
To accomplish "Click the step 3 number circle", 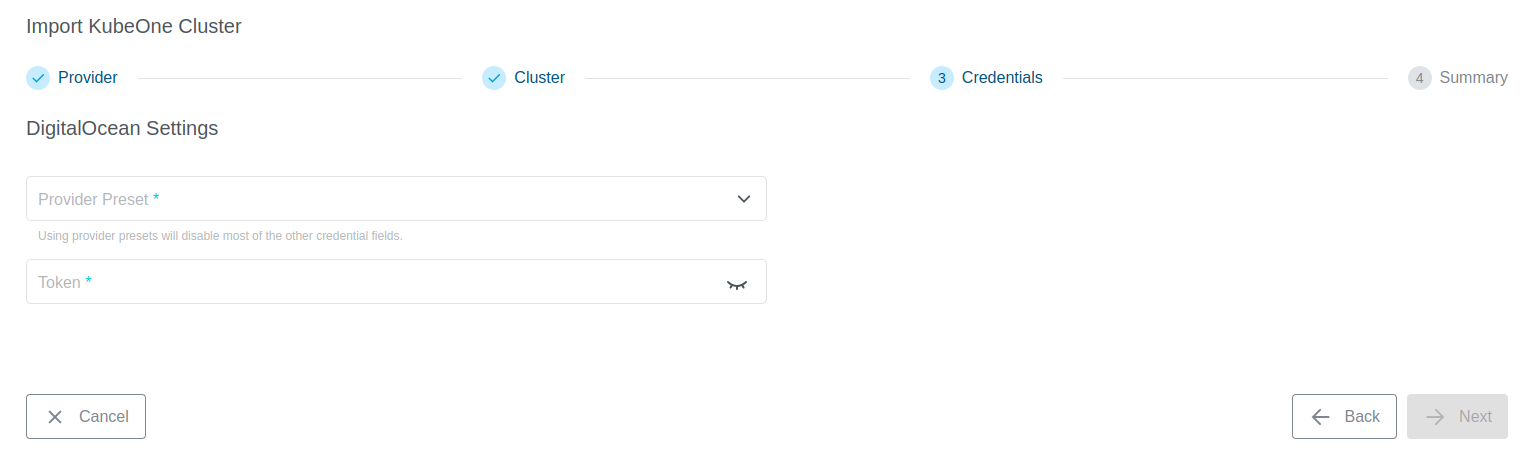I will tap(941, 78).
